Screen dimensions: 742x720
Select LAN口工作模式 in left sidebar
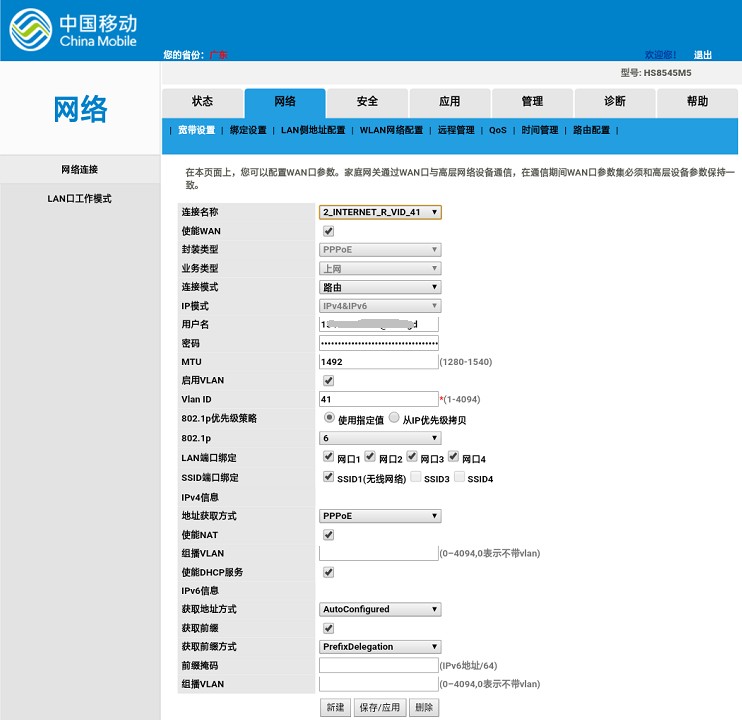pos(80,199)
